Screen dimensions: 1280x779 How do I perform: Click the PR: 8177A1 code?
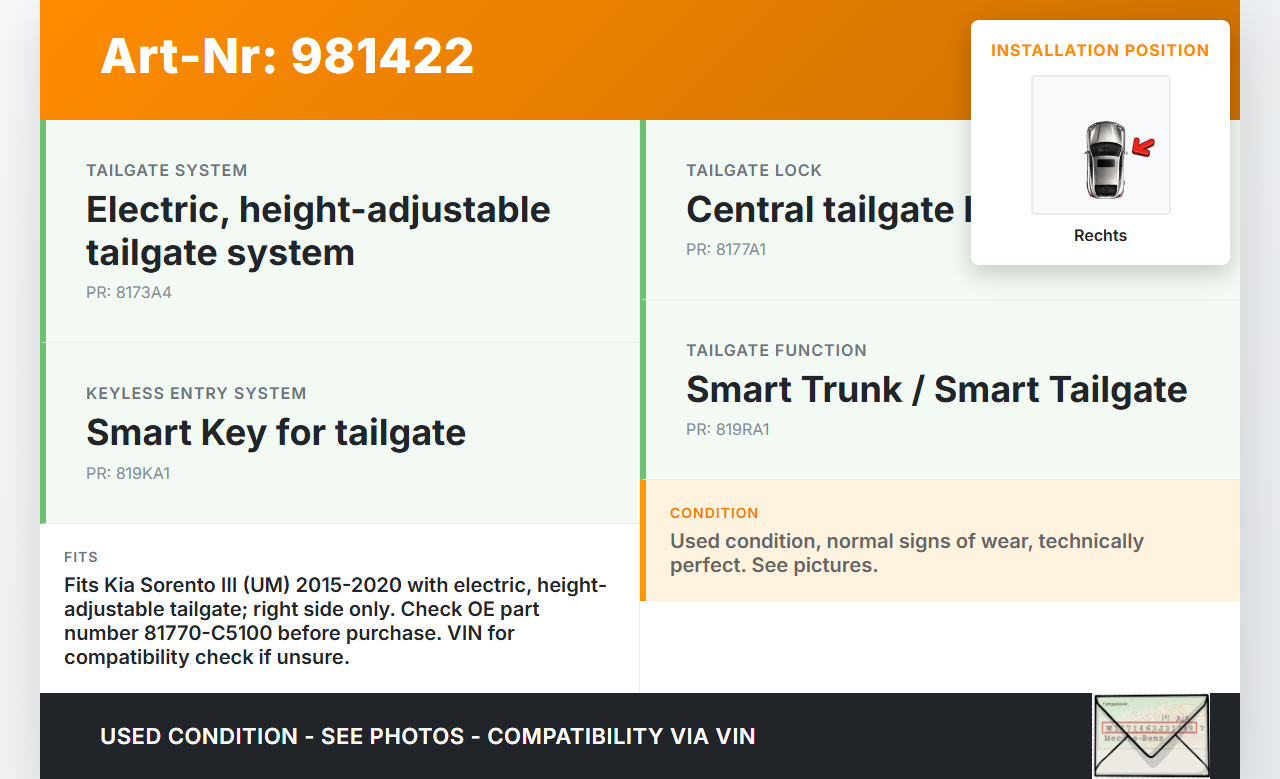[x=726, y=250]
